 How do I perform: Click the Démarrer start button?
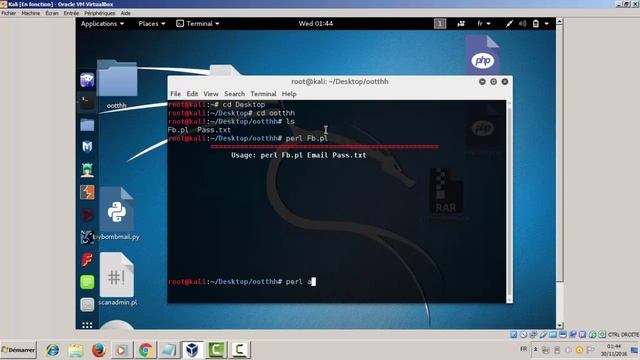[19, 350]
